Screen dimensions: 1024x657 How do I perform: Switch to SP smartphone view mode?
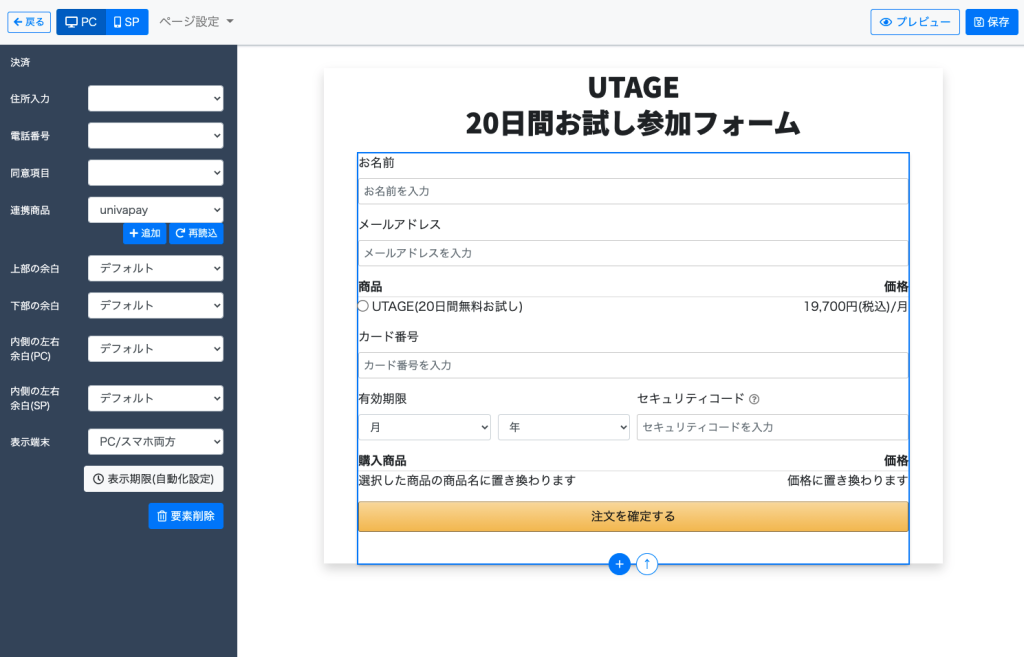(127, 22)
